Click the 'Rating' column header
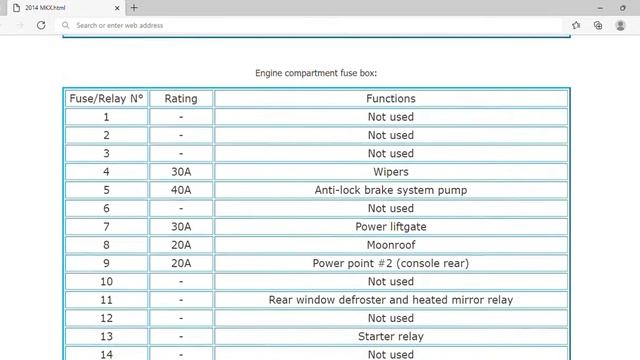 pyautogui.click(x=181, y=98)
